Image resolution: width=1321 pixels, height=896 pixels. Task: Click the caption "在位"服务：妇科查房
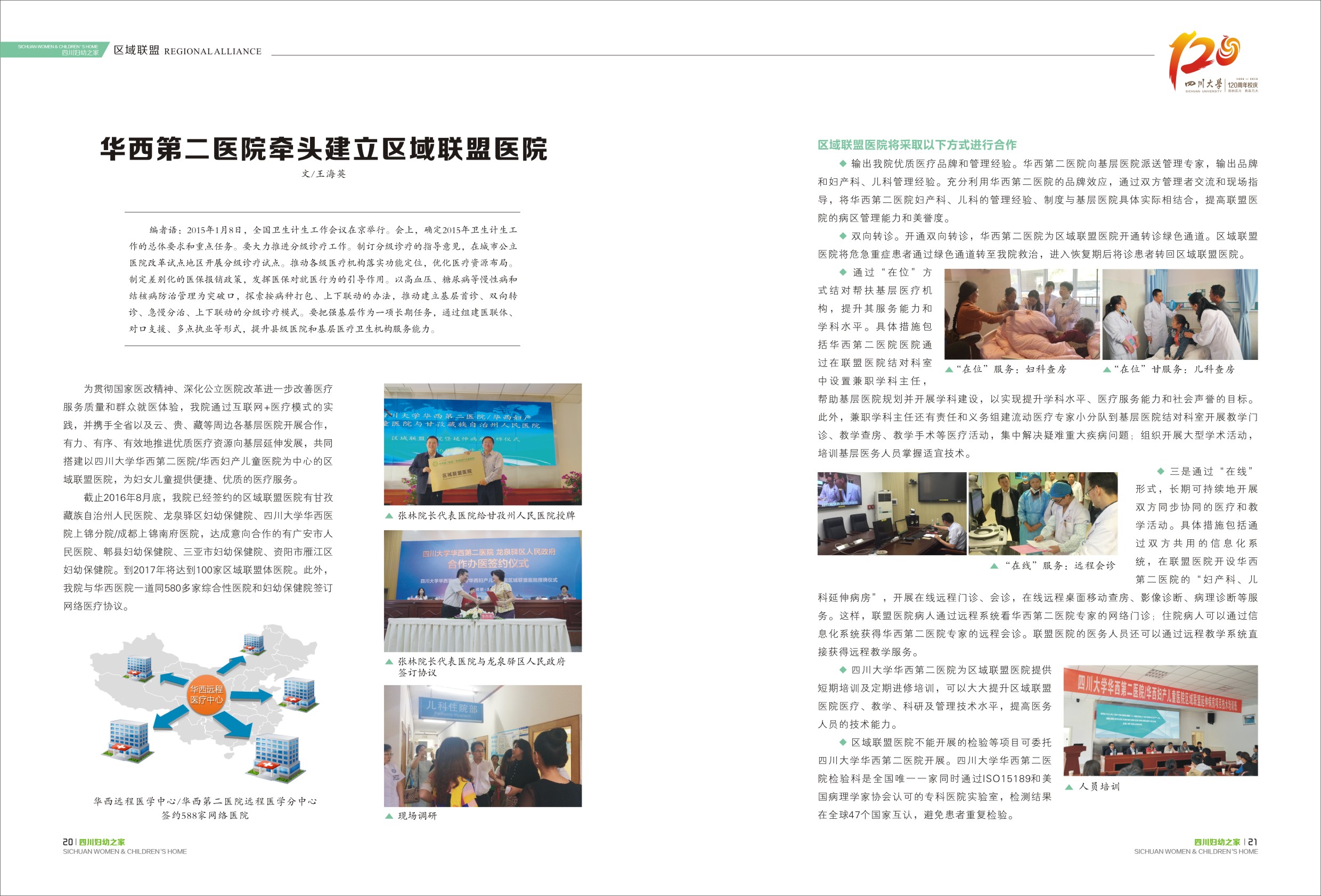[1011, 369]
